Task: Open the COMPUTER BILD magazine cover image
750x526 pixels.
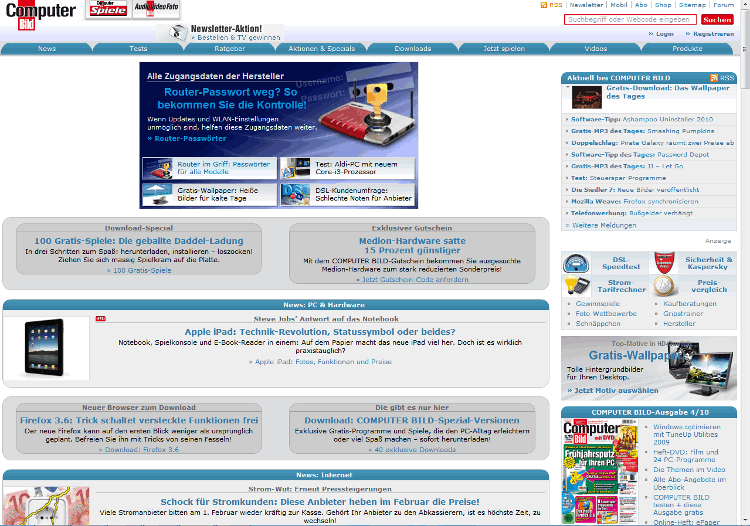Action: (600, 471)
